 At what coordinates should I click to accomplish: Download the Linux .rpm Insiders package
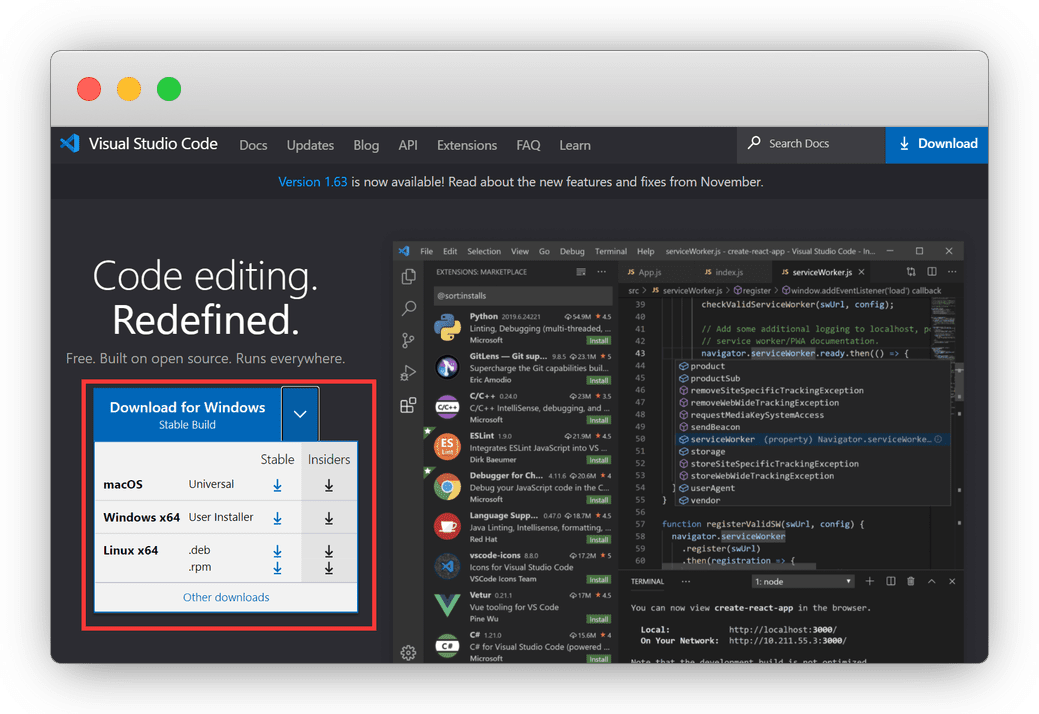(329, 568)
